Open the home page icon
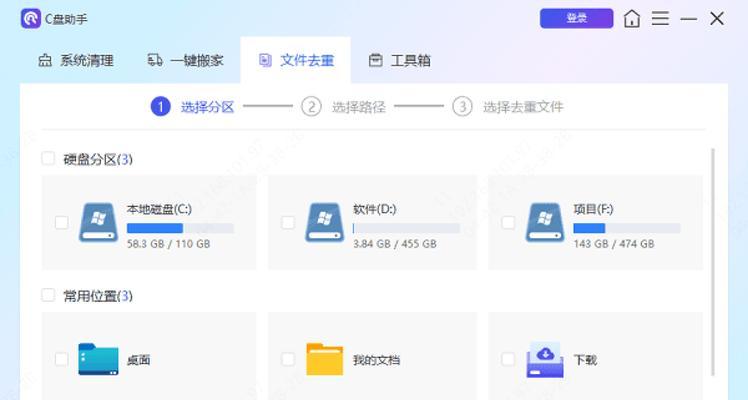Viewport: 748px width, 400px height. coord(632,19)
